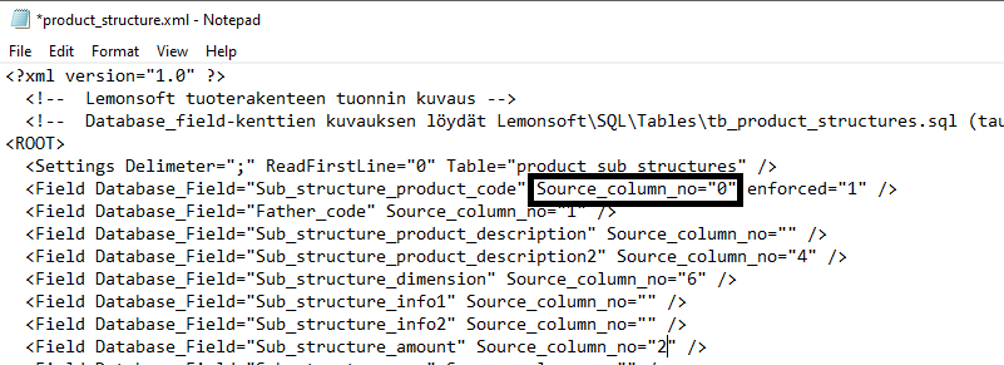Open the View menu

click(172, 51)
